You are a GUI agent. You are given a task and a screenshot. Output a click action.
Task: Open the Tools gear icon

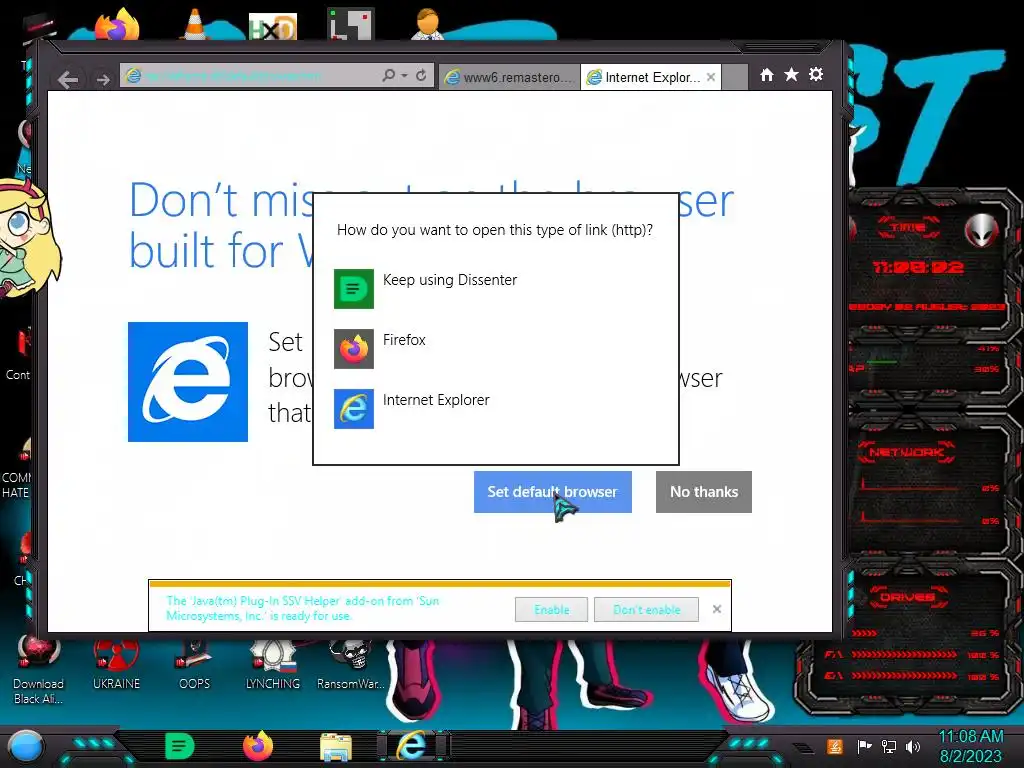816,74
